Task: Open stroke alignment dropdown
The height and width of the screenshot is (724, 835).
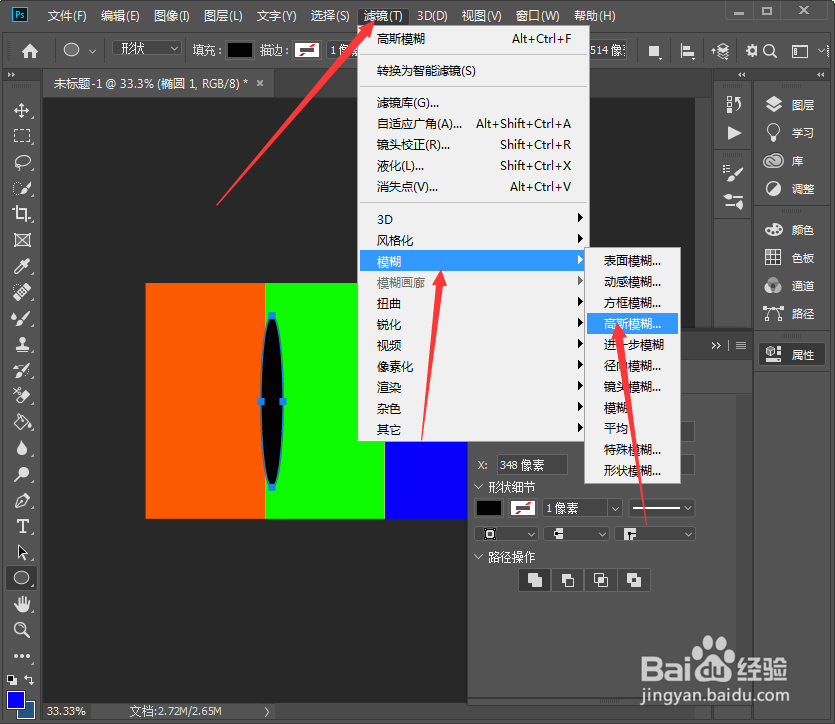Action: [x=505, y=533]
